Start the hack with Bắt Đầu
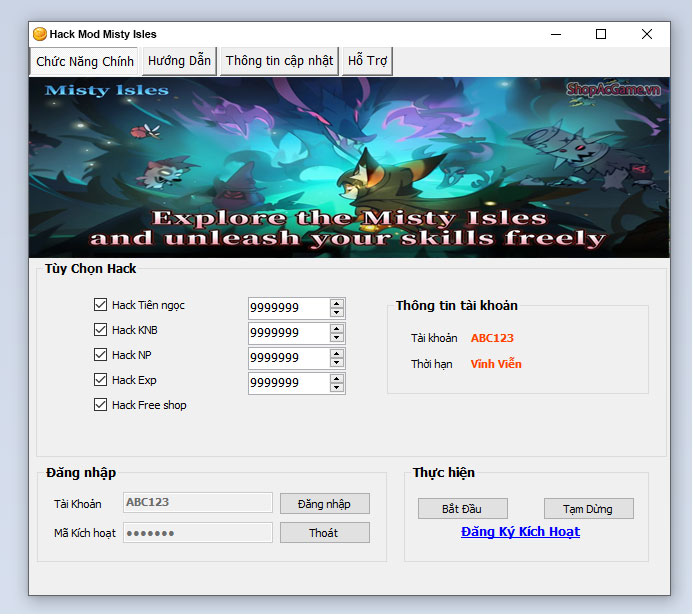 pyautogui.click(x=463, y=509)
